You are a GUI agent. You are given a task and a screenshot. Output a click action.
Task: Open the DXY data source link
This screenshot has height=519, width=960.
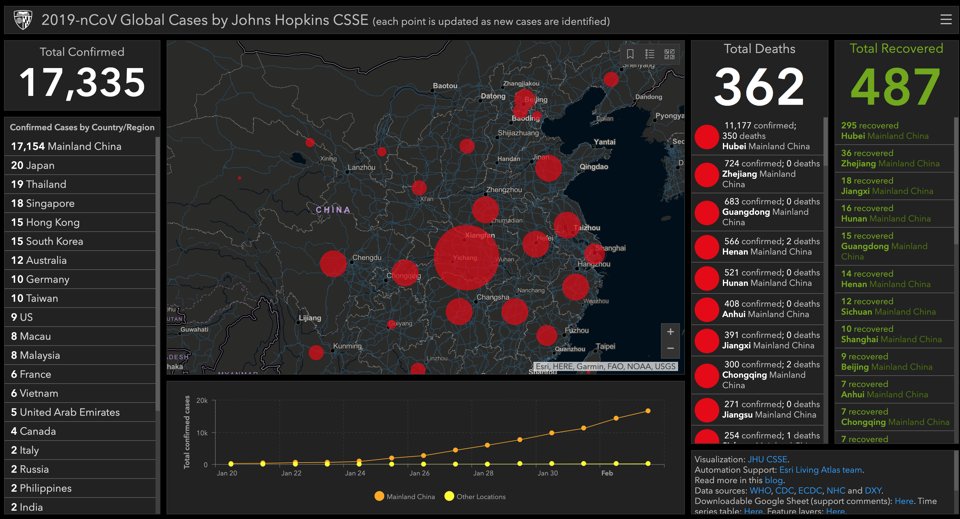(873, 491)
